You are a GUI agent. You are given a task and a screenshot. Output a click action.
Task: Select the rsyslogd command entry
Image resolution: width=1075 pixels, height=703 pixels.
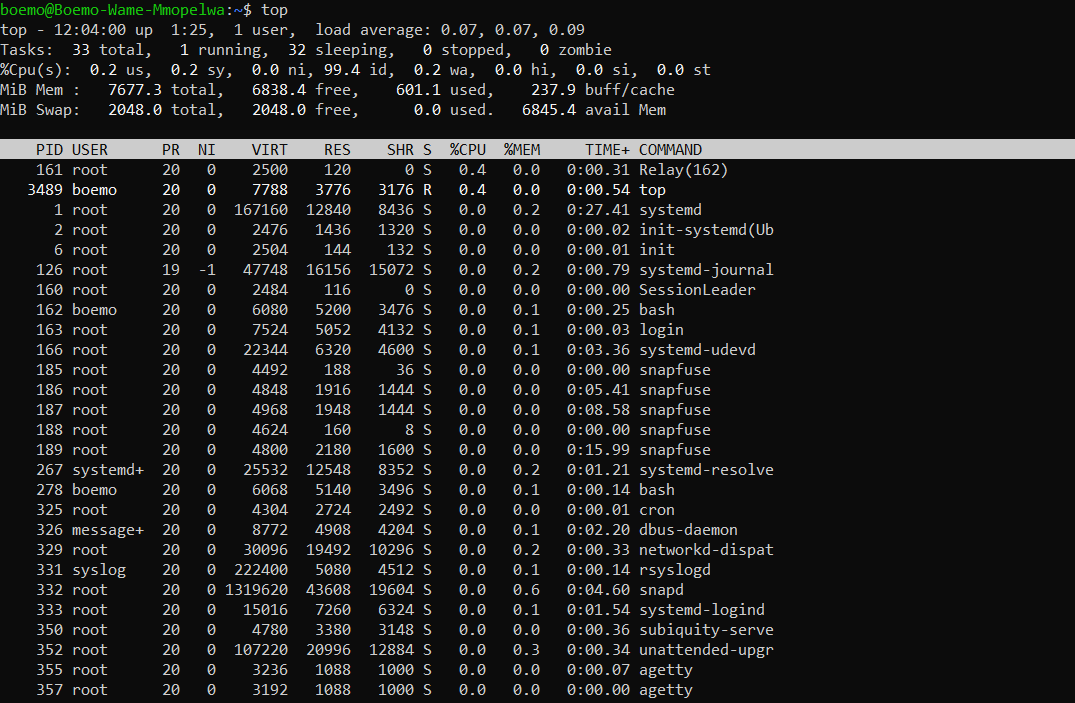675,570
